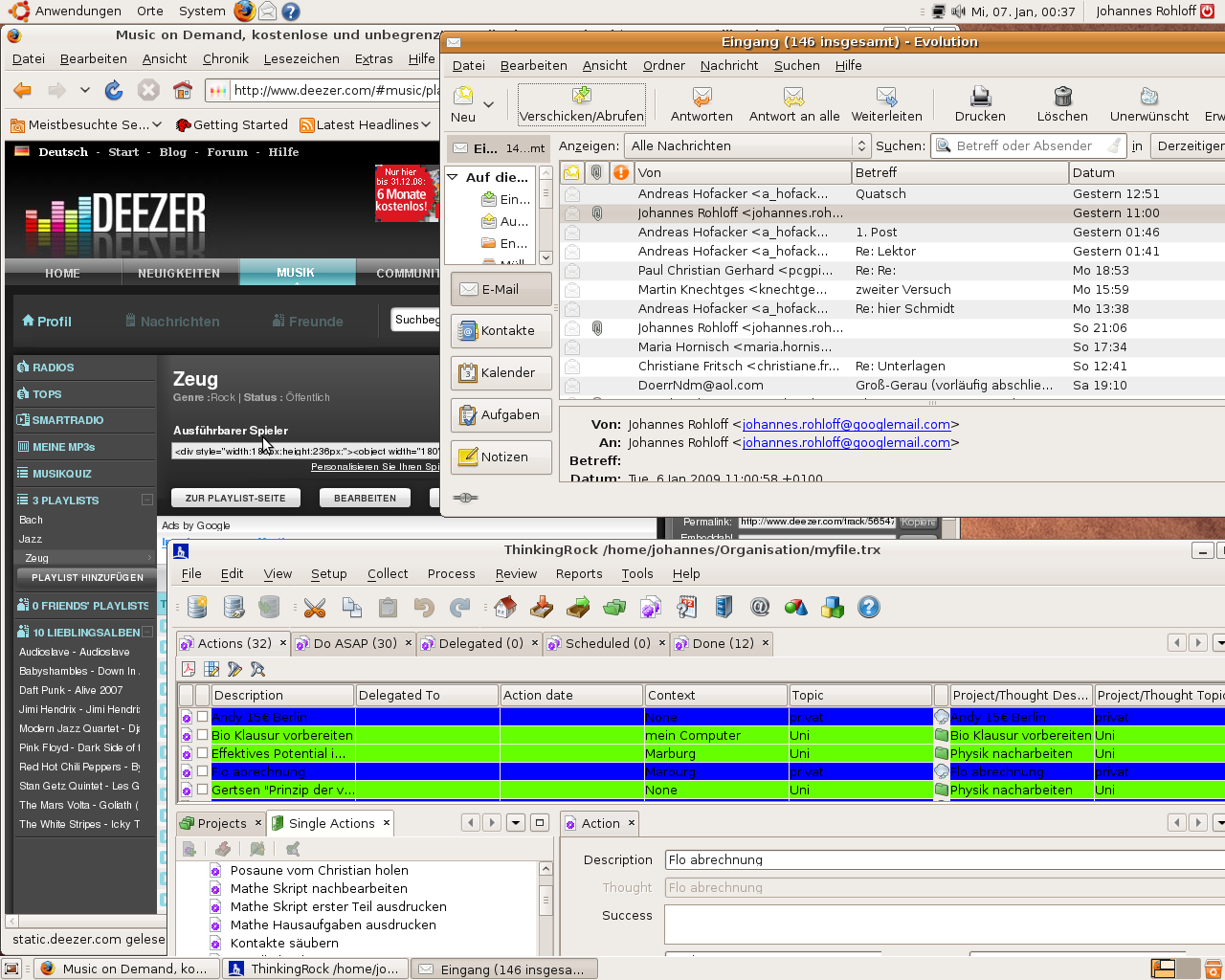Click ZUR PLAYLIST-SEITE button in Deezer
Screen dimensions: 1225x980
235,498
